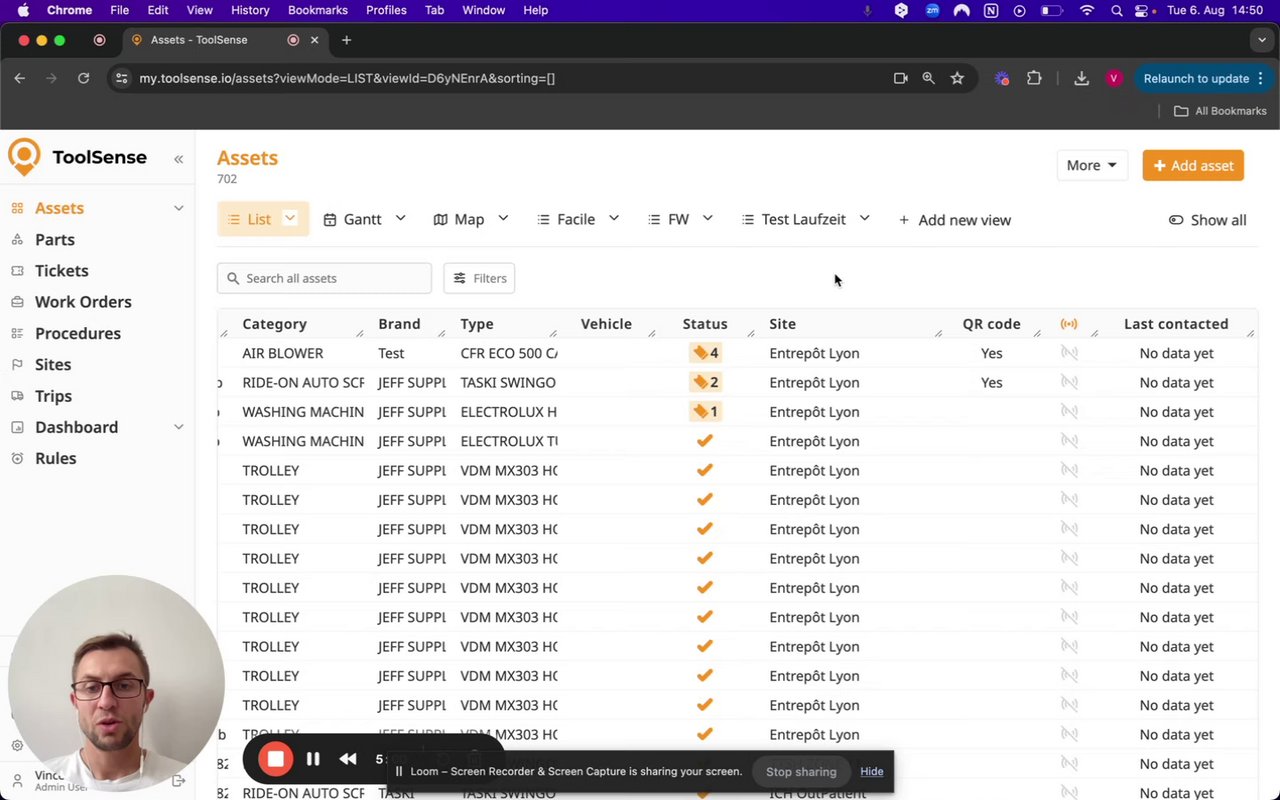Open Spotlight search in the menu bar
This screenshot has width=1280, height=800.
pyautogui.click(x=1116, y=10)
